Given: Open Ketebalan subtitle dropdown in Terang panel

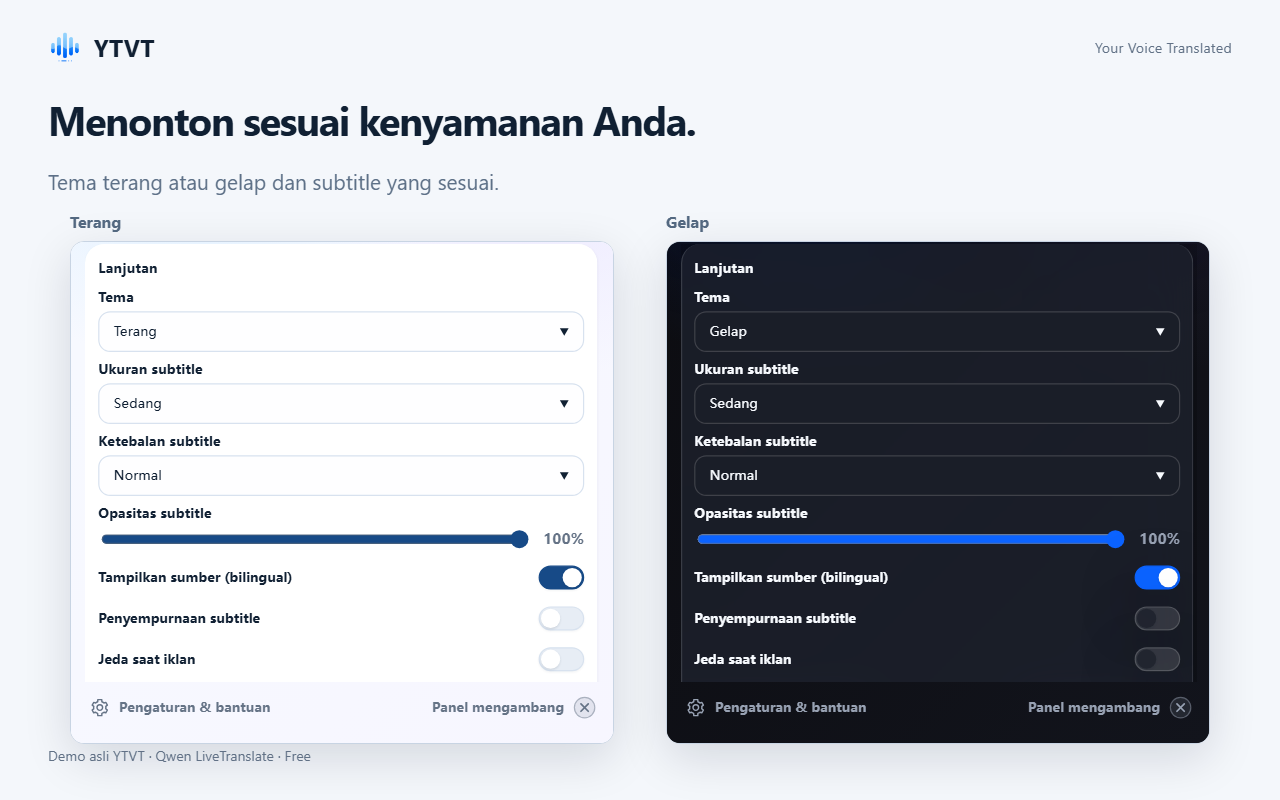Looking at the screenshot, I should pos(341,475).
